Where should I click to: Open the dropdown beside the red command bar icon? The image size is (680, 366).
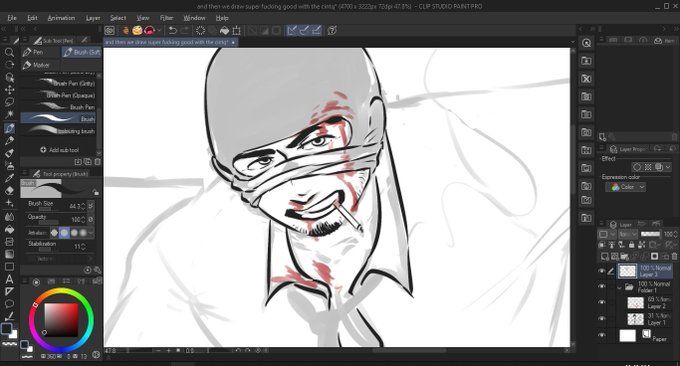click(x=159, y=30)
